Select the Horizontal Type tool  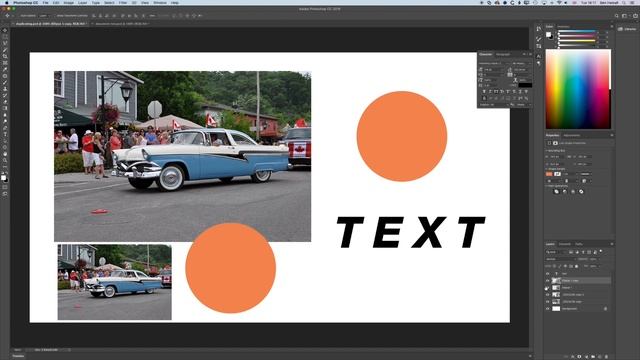coord(5,135)
